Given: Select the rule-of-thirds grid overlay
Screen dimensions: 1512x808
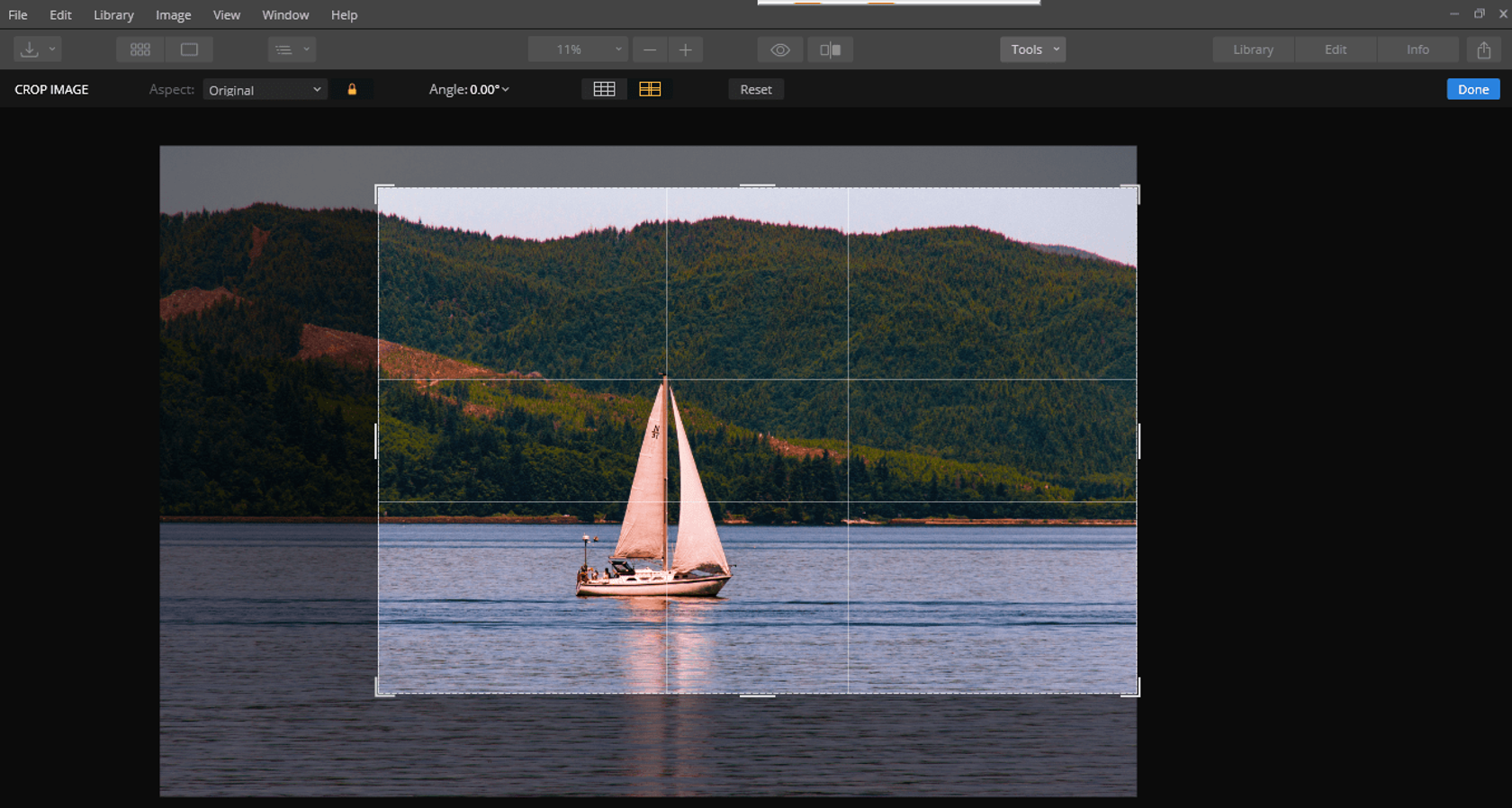Looking at the screenshot, I should click(604, 89).
